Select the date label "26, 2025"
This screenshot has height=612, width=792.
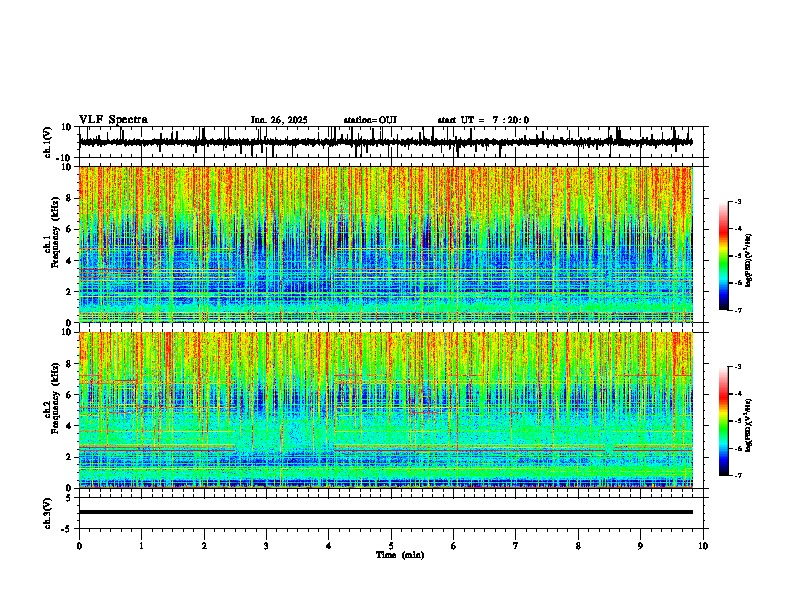(288, 120)
